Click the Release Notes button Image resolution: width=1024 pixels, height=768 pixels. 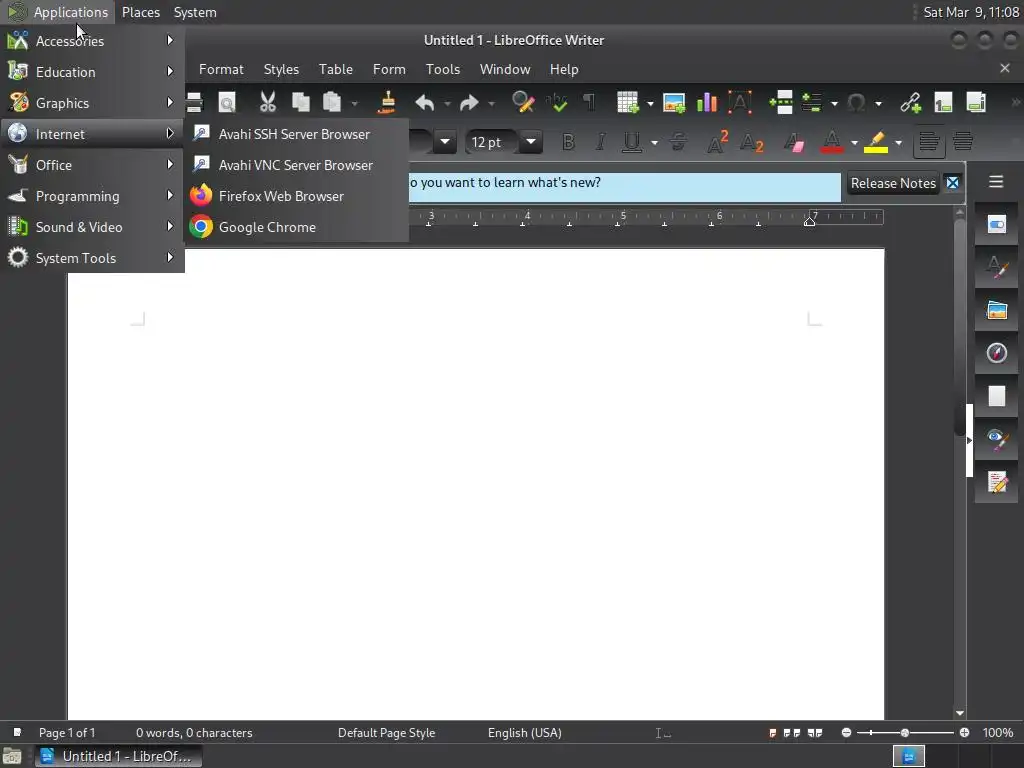point(893,184)
